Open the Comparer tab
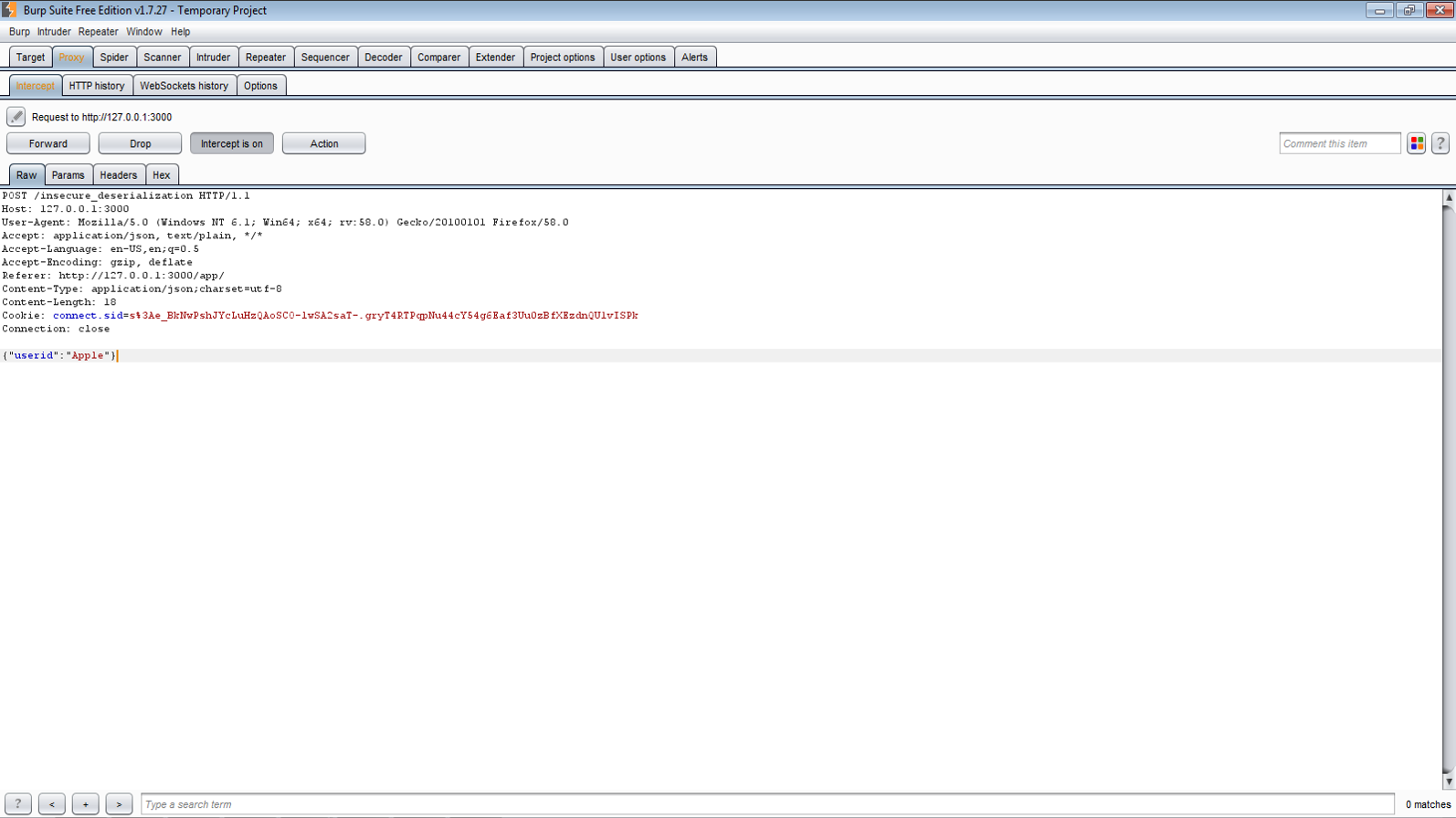Image resolution: width=1456 pixels, height=818 pixels. 439,57
